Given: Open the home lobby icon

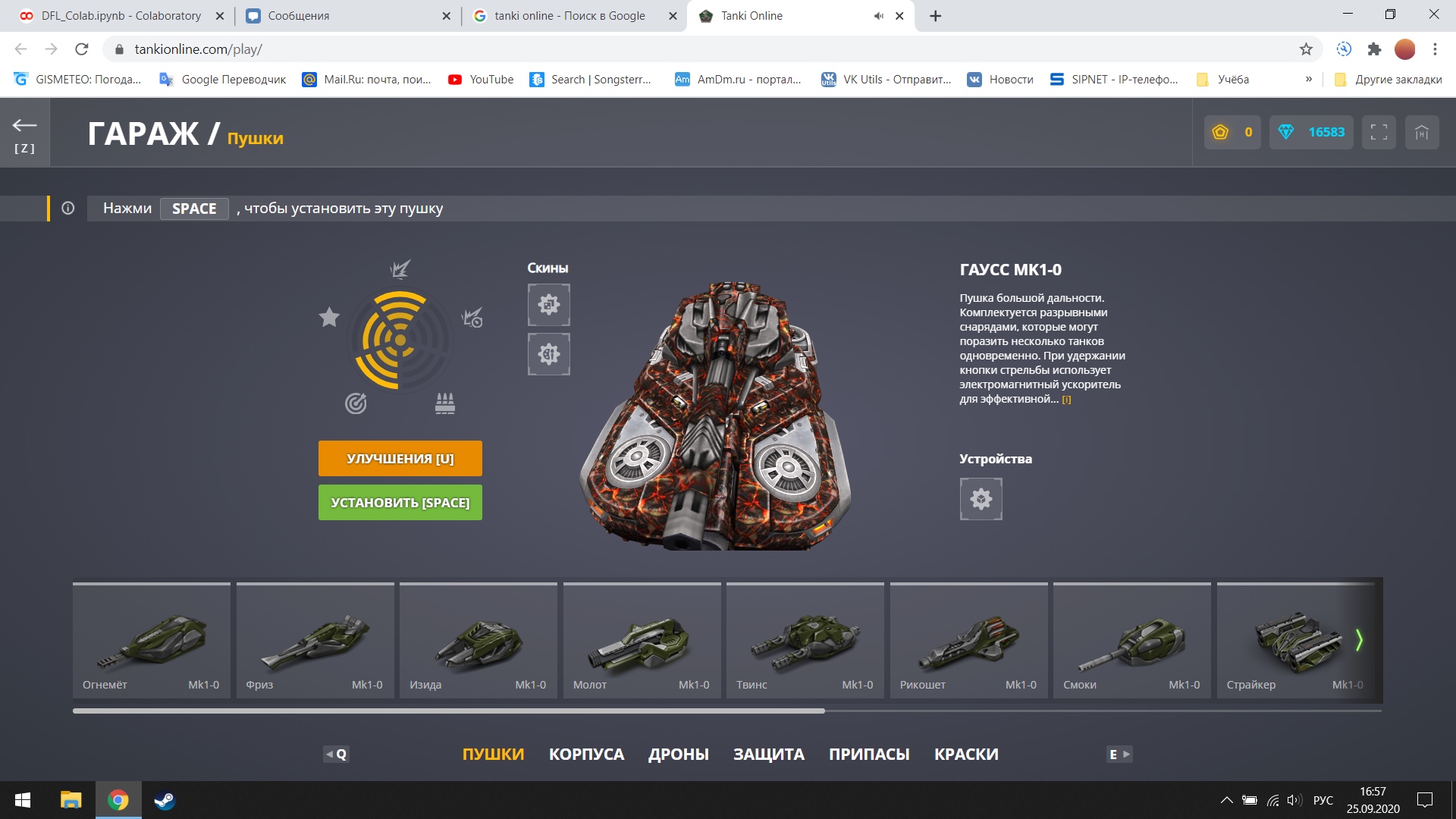Looking at the screenshot, I should coord(1422,132).
